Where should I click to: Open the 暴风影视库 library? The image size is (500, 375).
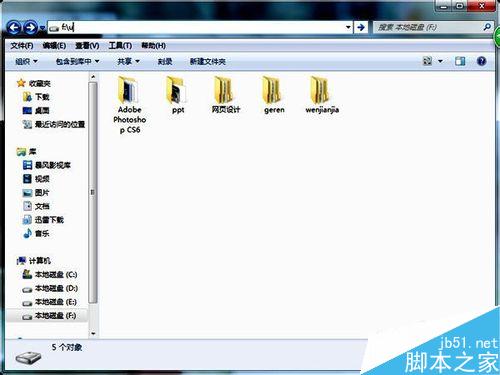[x=46, y=165]
